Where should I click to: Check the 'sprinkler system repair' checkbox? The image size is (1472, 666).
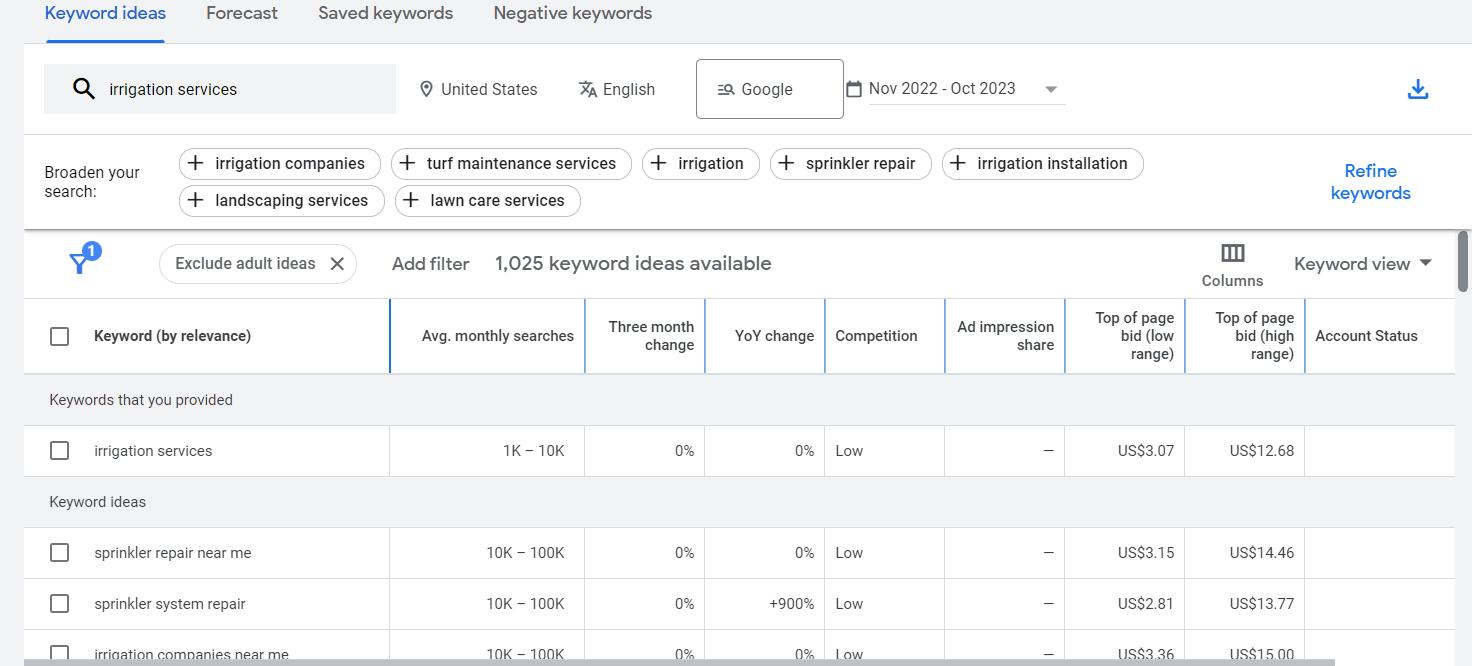click(60, 604)
